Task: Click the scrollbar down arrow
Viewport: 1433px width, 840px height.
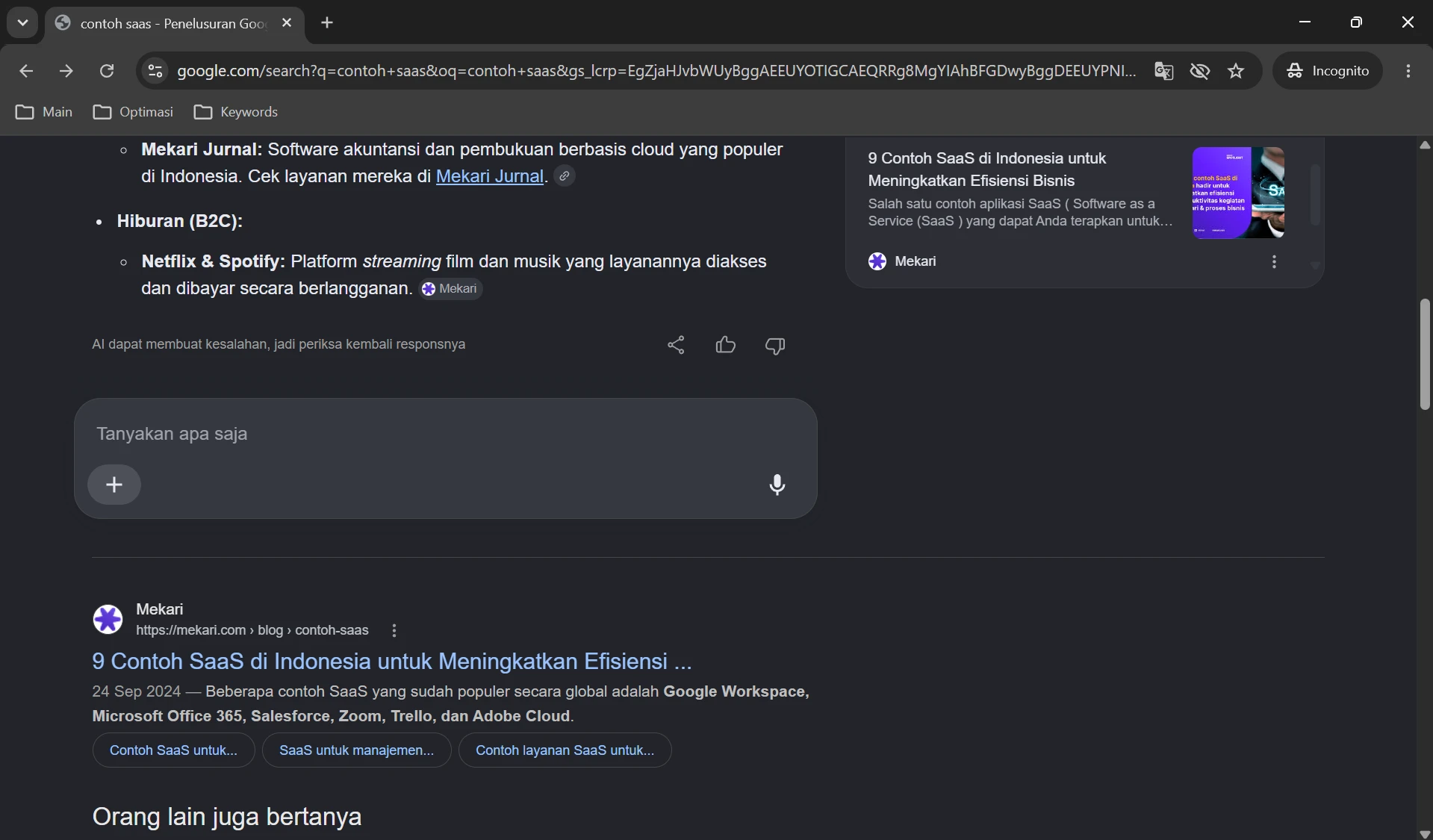Action: [1425, 833]
